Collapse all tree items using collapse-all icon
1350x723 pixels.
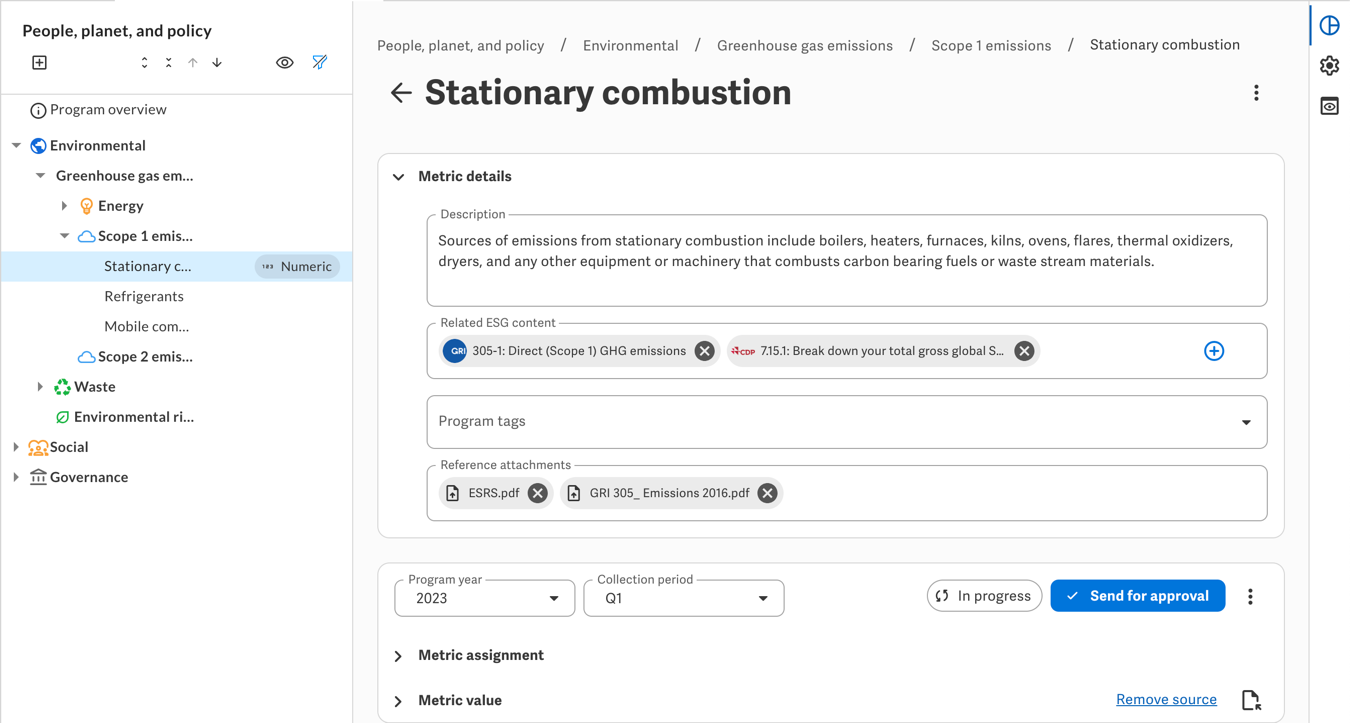[167, 62]
